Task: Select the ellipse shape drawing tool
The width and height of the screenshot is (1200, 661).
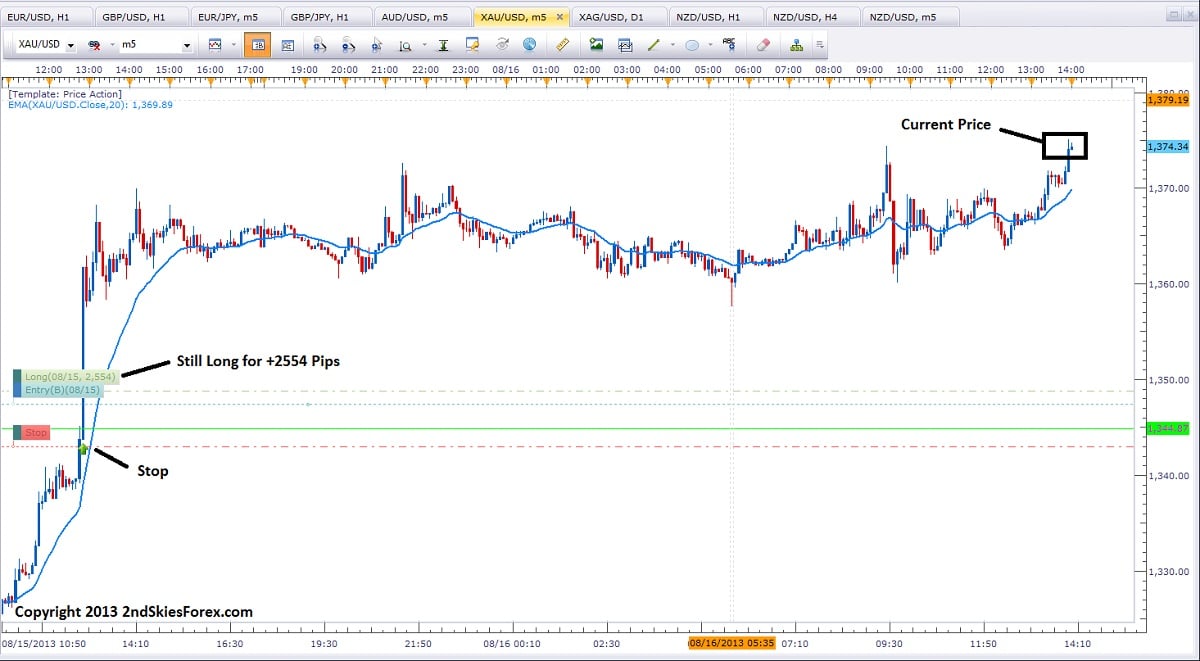Action: pyautogui.click(x=691, y=45)
